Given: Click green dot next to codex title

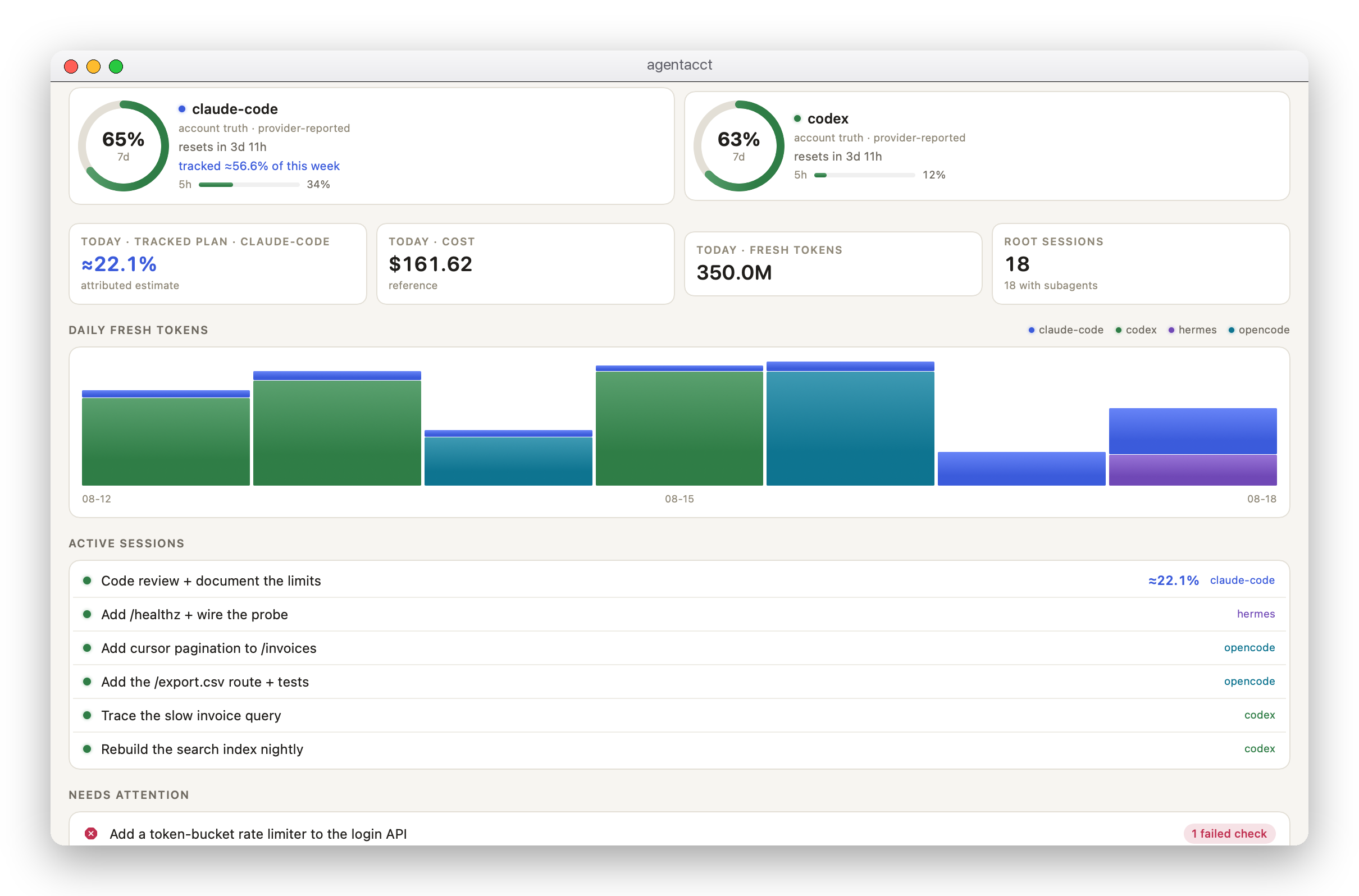Looking at the screenshot, I should click(797, 118).
